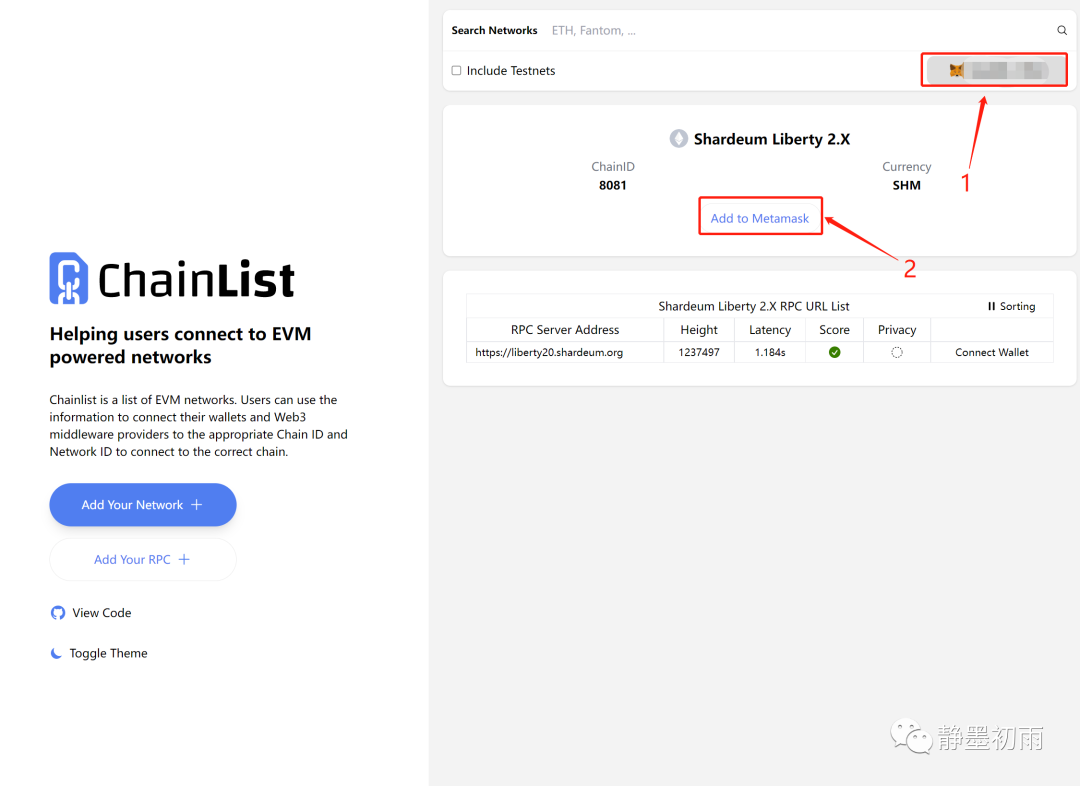
Task: Enable the Include Testnets checkbox
Action: pos(457,71)
